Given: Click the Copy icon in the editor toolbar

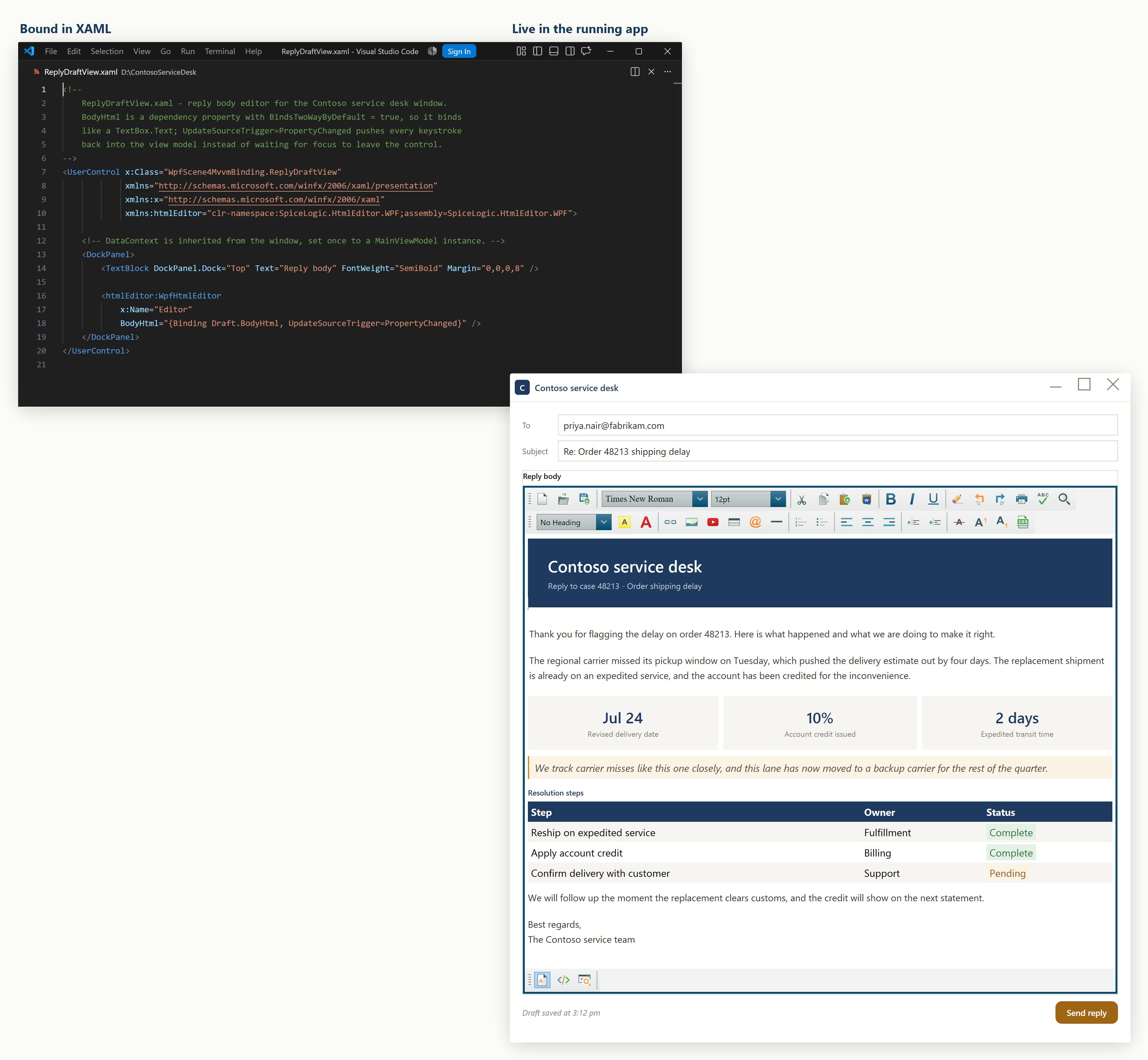Looking at the screenshot, I should [824, 499].
